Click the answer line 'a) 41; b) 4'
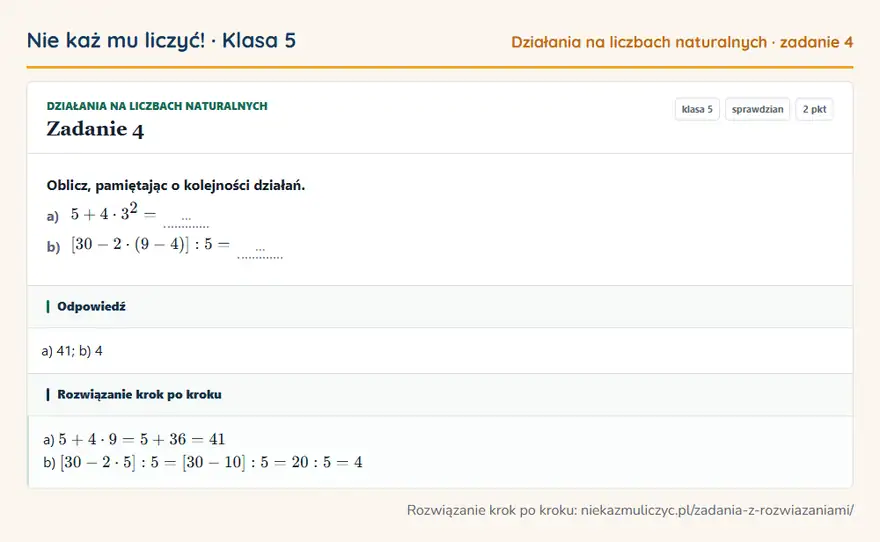This screenshot has height=542, width=880. point(72,351)
